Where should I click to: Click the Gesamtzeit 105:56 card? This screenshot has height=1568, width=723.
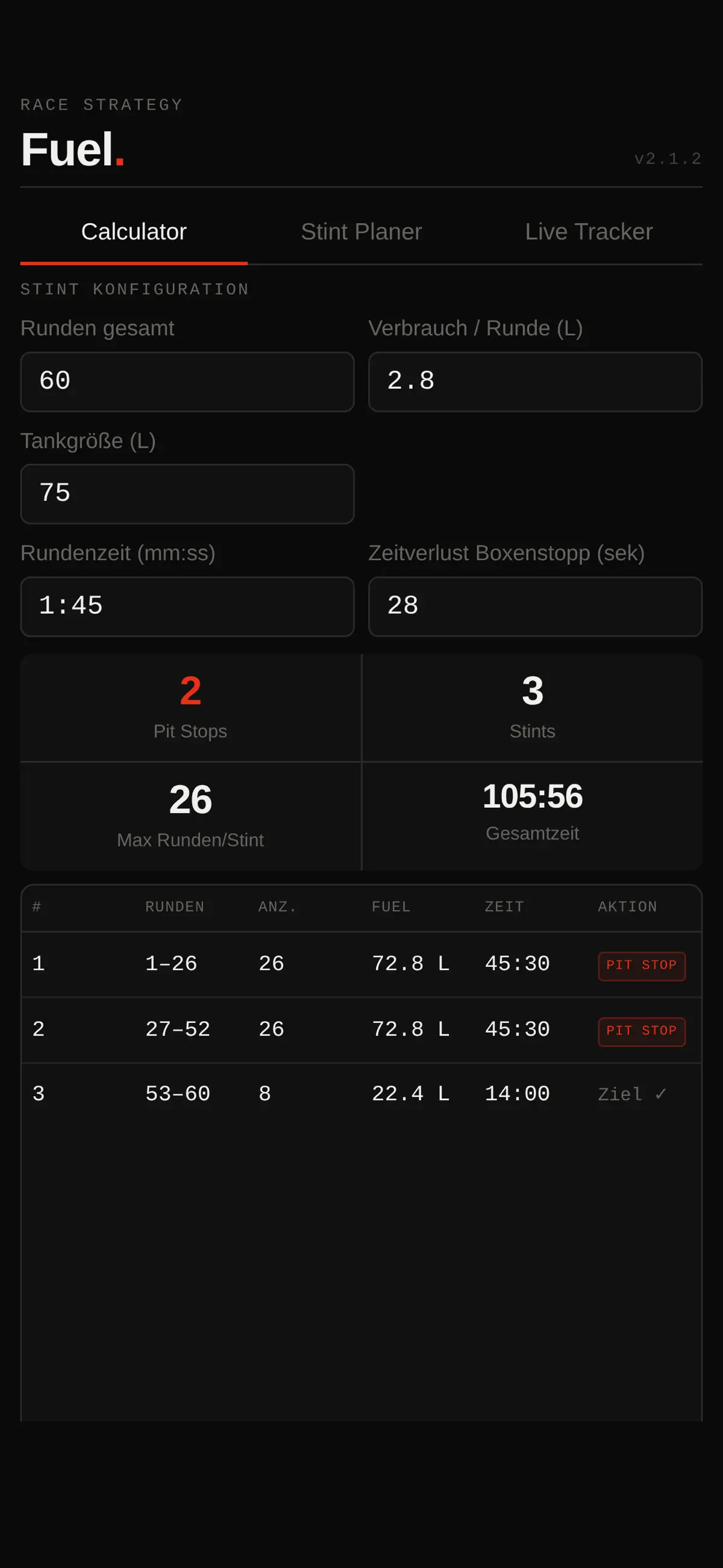coord(533,816)
